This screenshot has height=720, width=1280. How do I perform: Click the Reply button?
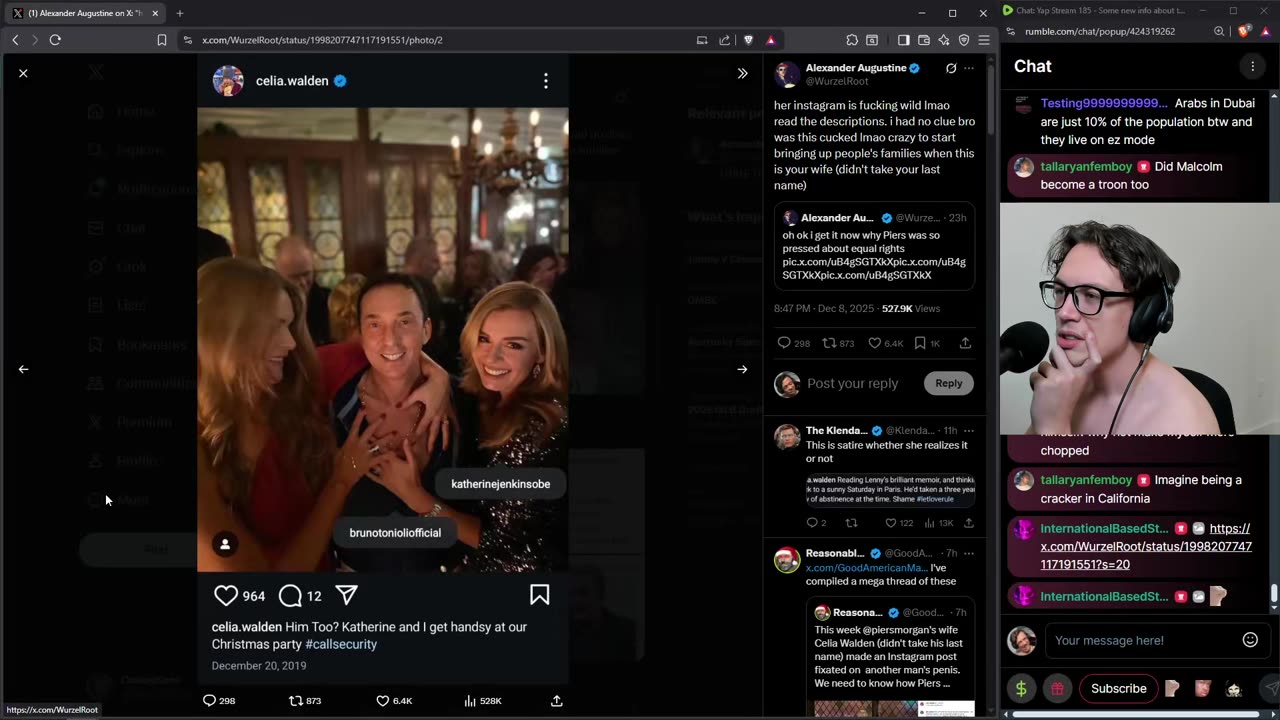949,383
